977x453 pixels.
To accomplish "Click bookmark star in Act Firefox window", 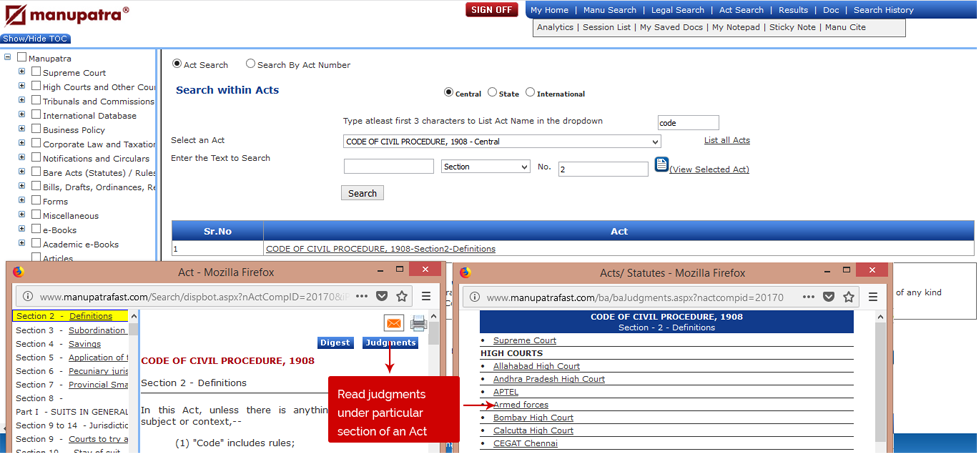I will click(x=403, y=296).
